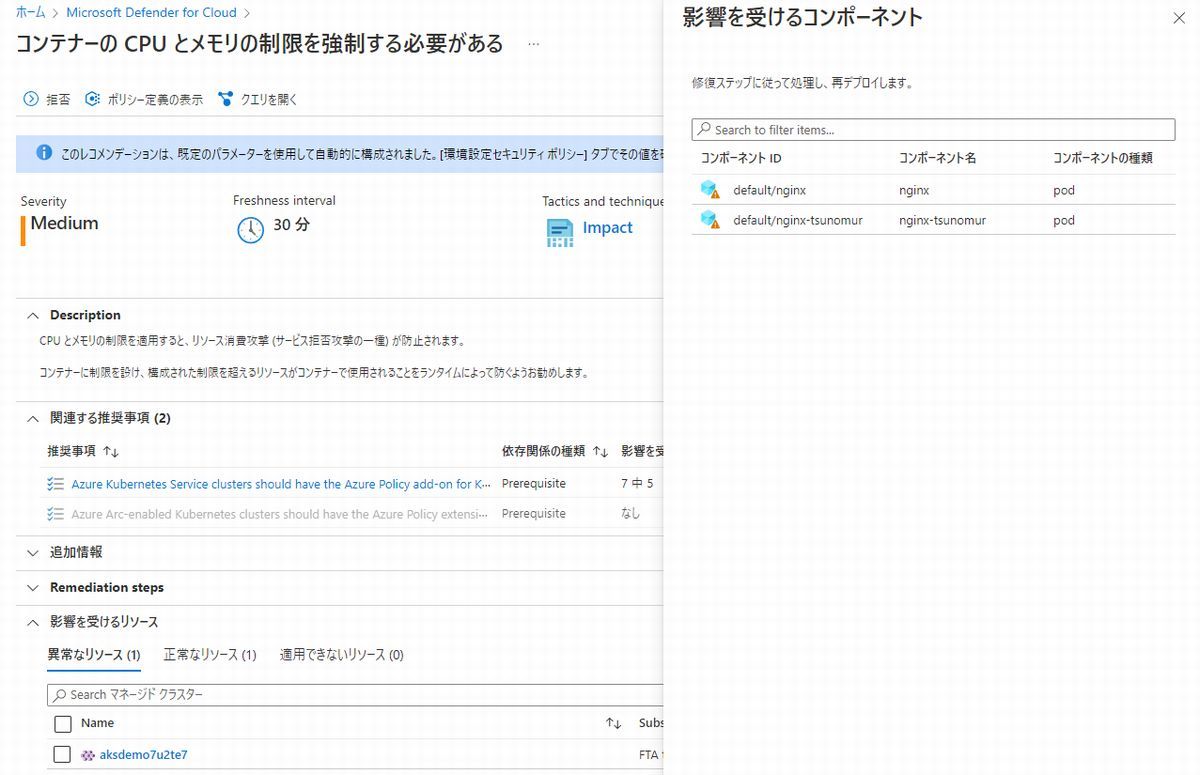
Task: Click component type (コンポーネントの種類) column header
Action: pos(1103,158)
